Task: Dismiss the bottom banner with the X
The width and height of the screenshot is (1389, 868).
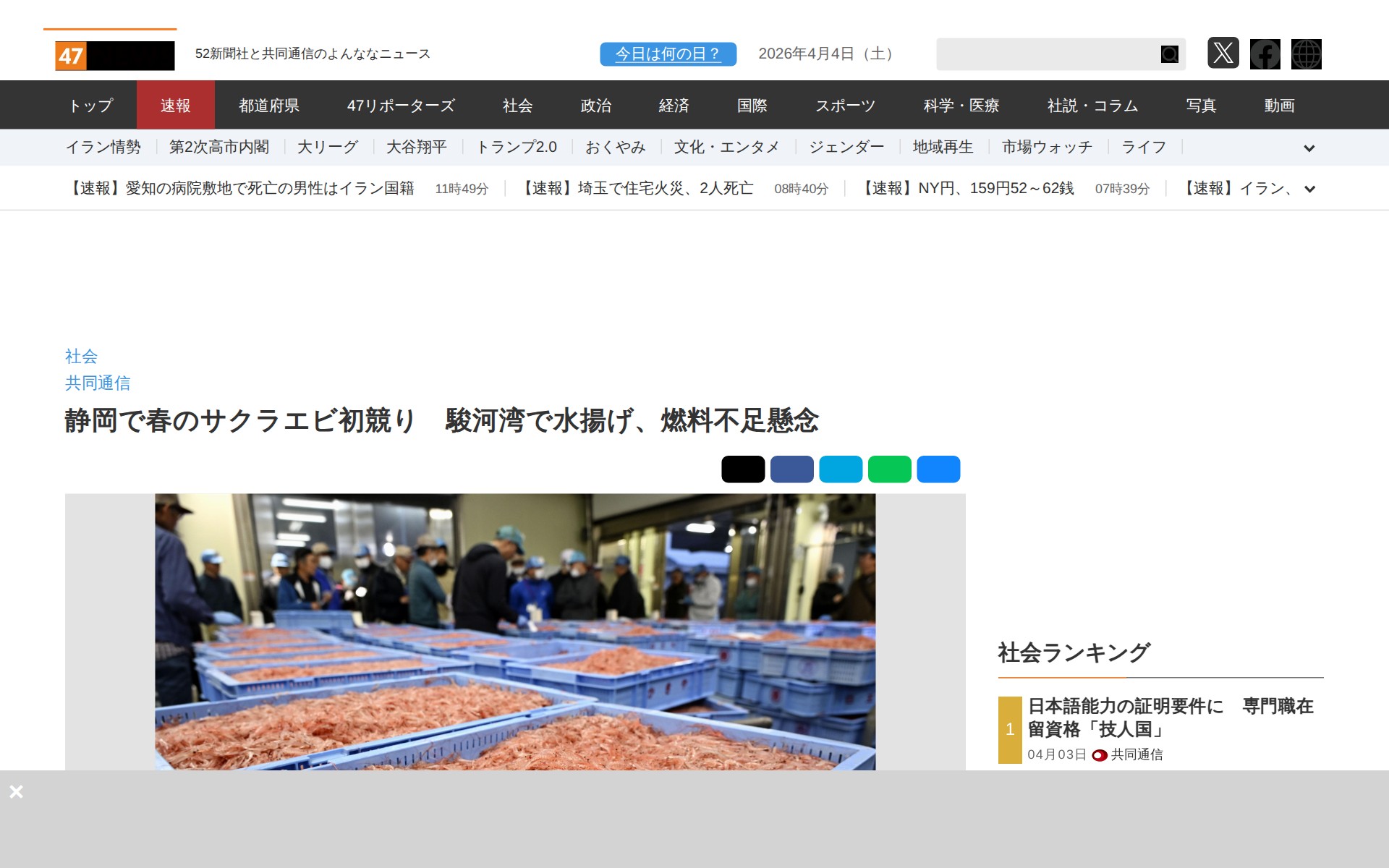Action: [x=17, y=791]
